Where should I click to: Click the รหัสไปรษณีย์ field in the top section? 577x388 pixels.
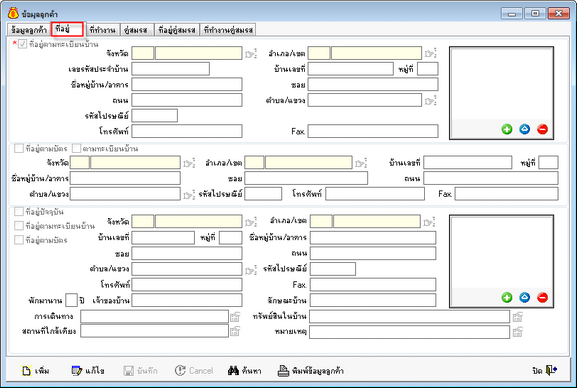pyautogui.click(x=155, y=116)
